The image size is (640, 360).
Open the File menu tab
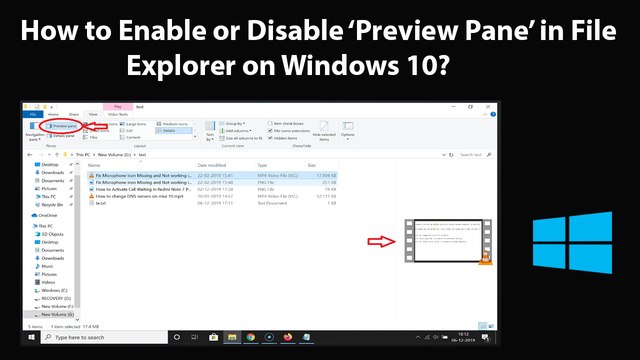[33, 114]
